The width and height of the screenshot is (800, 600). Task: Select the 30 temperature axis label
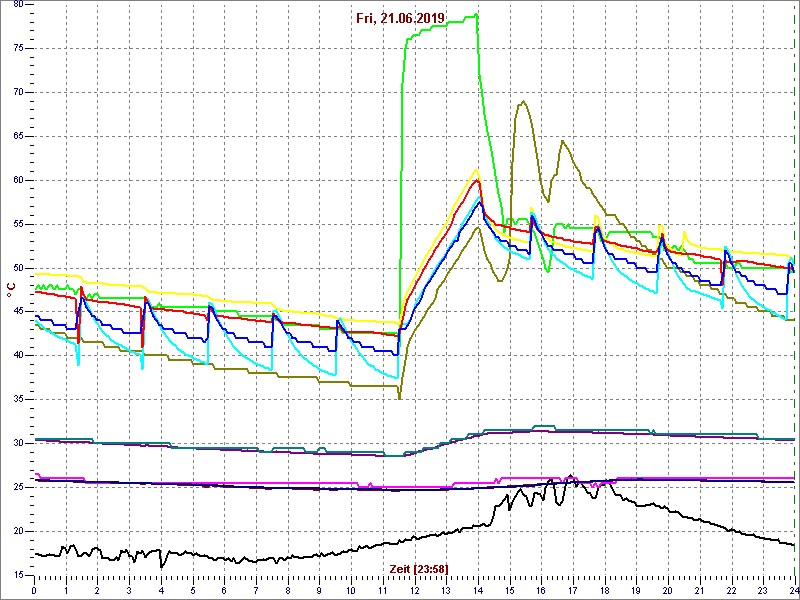point(17,443)
